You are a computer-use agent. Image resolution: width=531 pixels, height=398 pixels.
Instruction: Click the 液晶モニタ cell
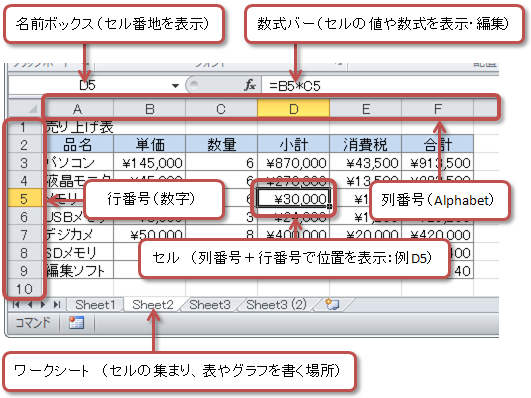coord(78,181)
